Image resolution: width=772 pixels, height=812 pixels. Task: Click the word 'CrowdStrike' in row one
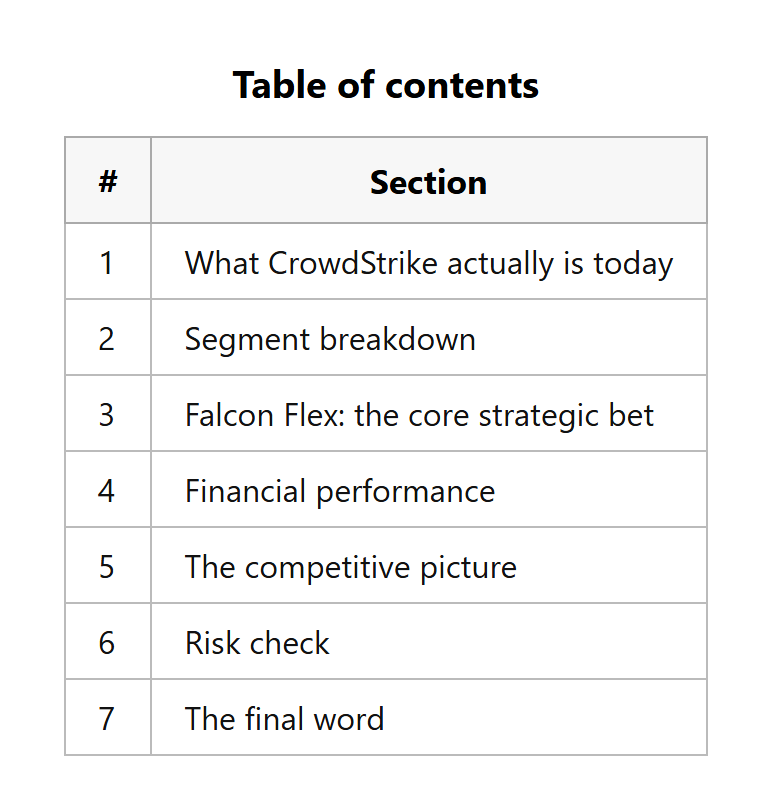click(x=353, y=263)
